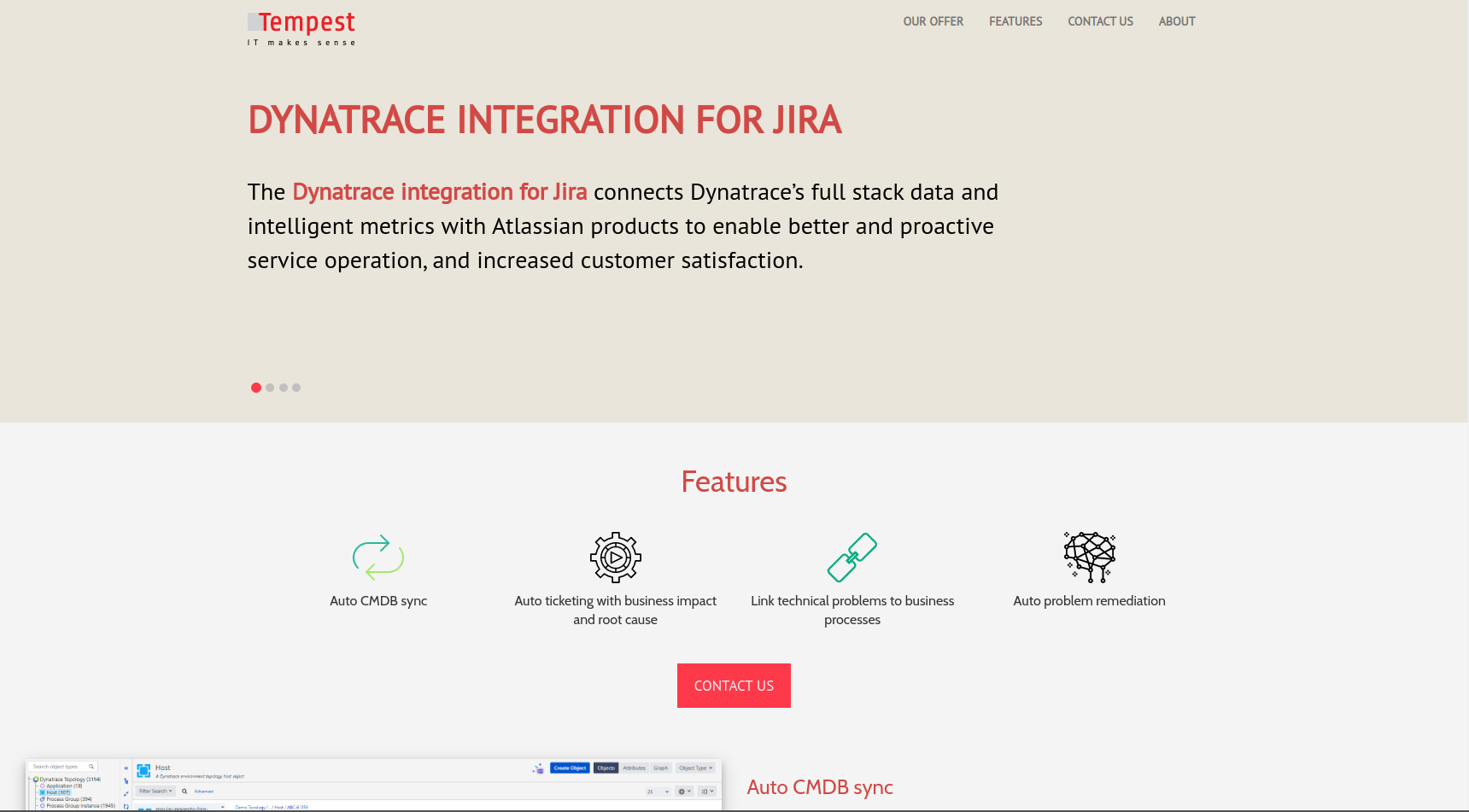
Task: Click the Auto CMDB sync arrows icon
Action: [x=377, y=558]
